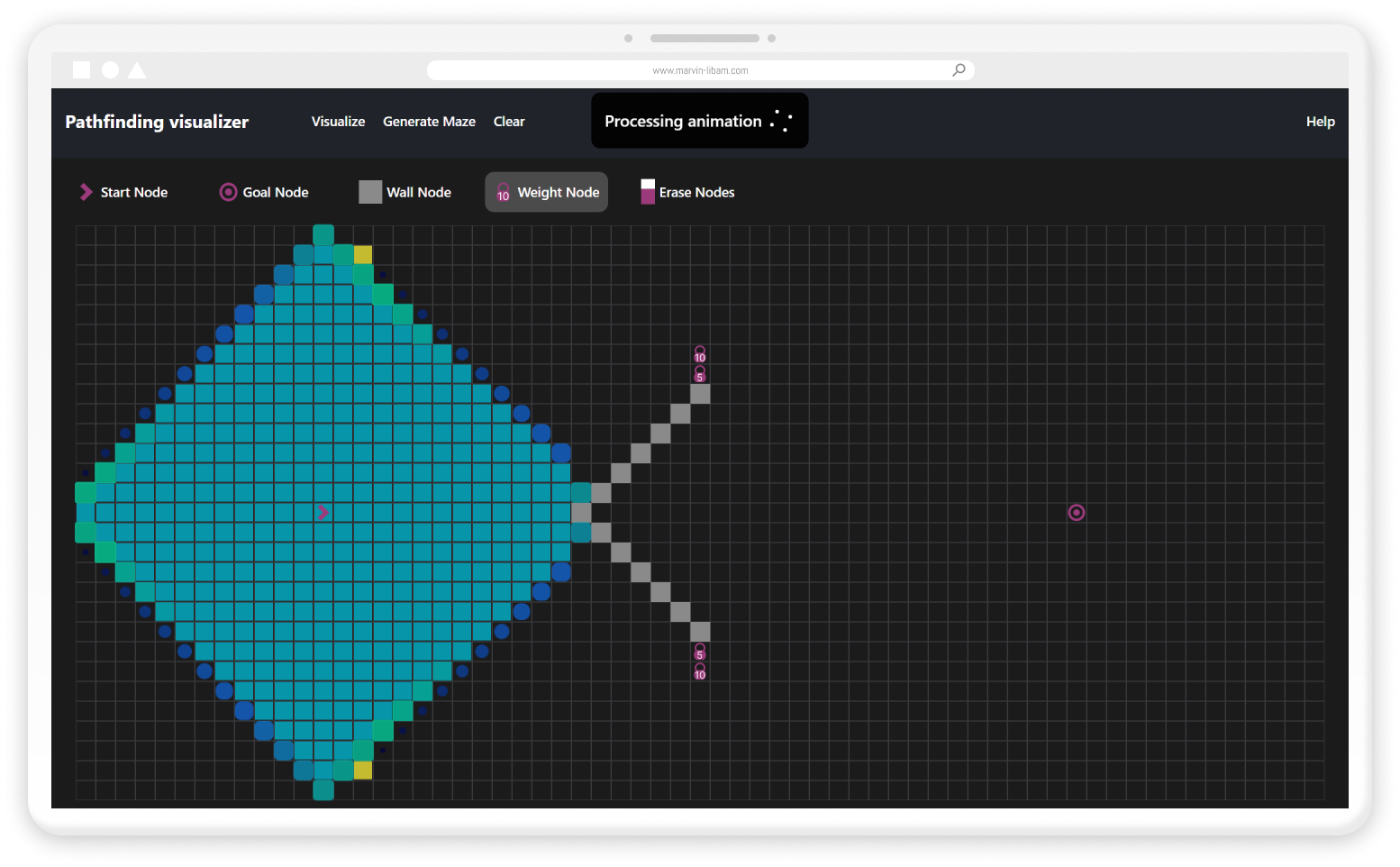Select the Erase Nodes tool

tap(687, 192)
